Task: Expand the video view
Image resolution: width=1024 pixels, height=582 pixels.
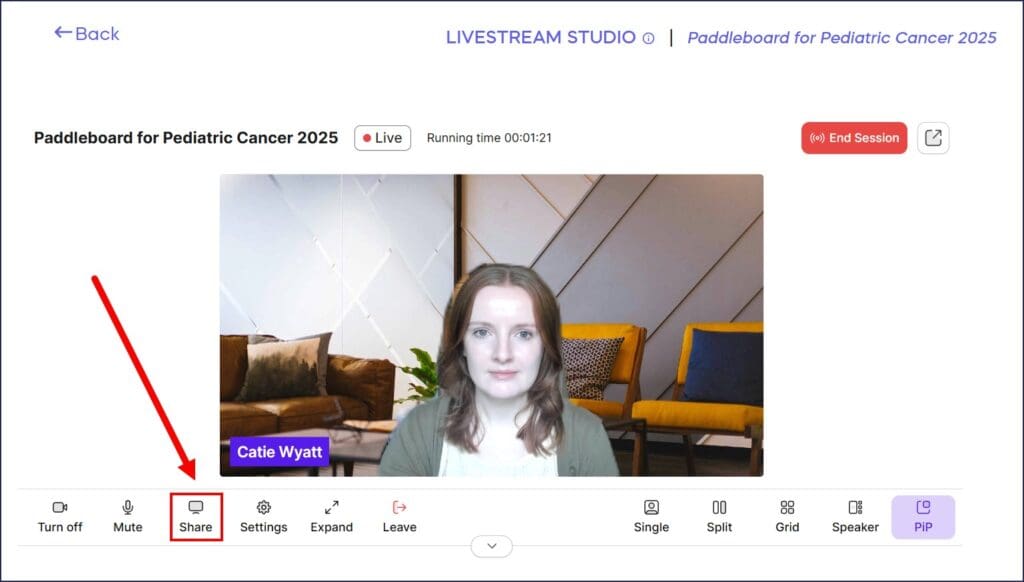Action: 331,516
